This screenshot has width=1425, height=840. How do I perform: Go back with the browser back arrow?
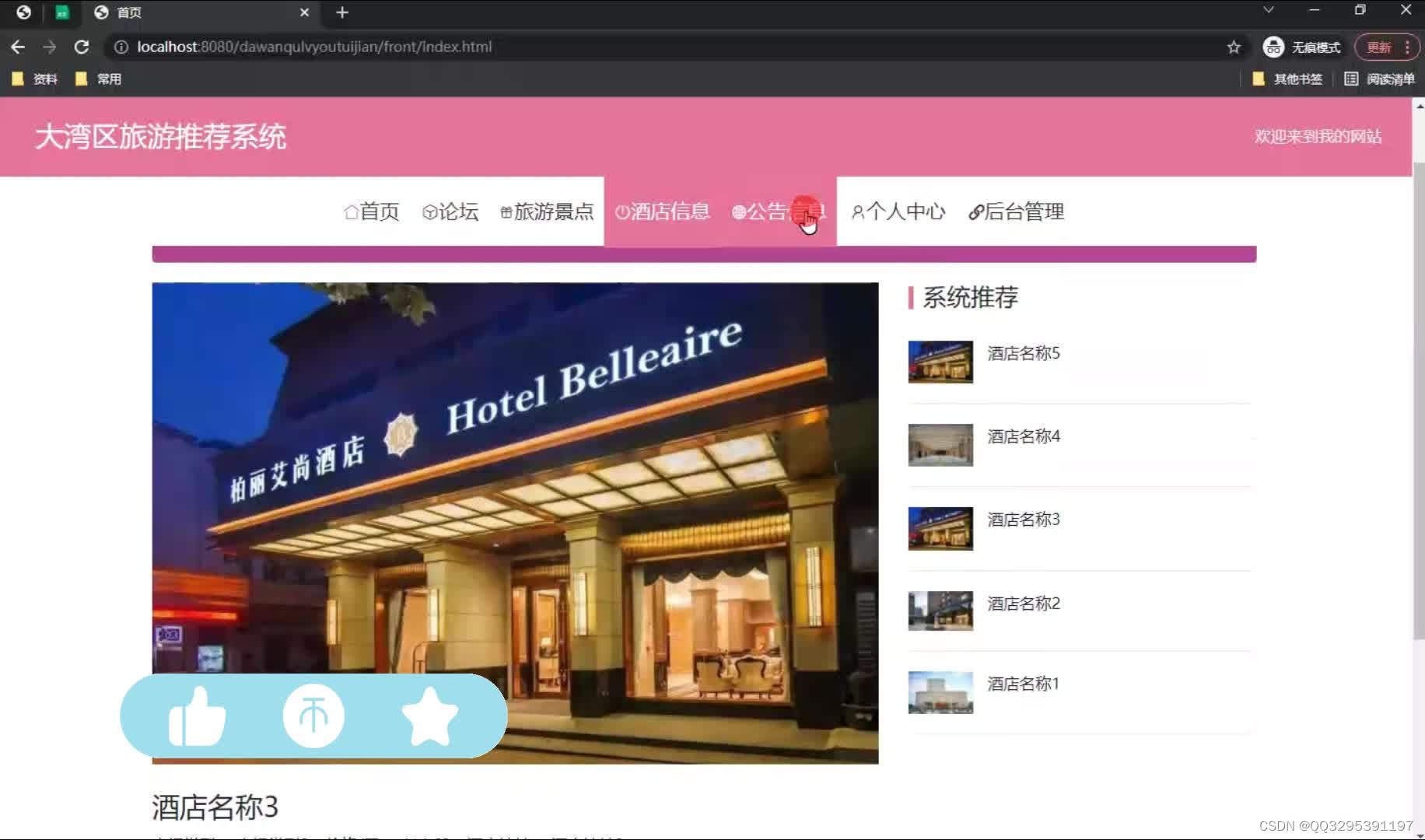18,47
